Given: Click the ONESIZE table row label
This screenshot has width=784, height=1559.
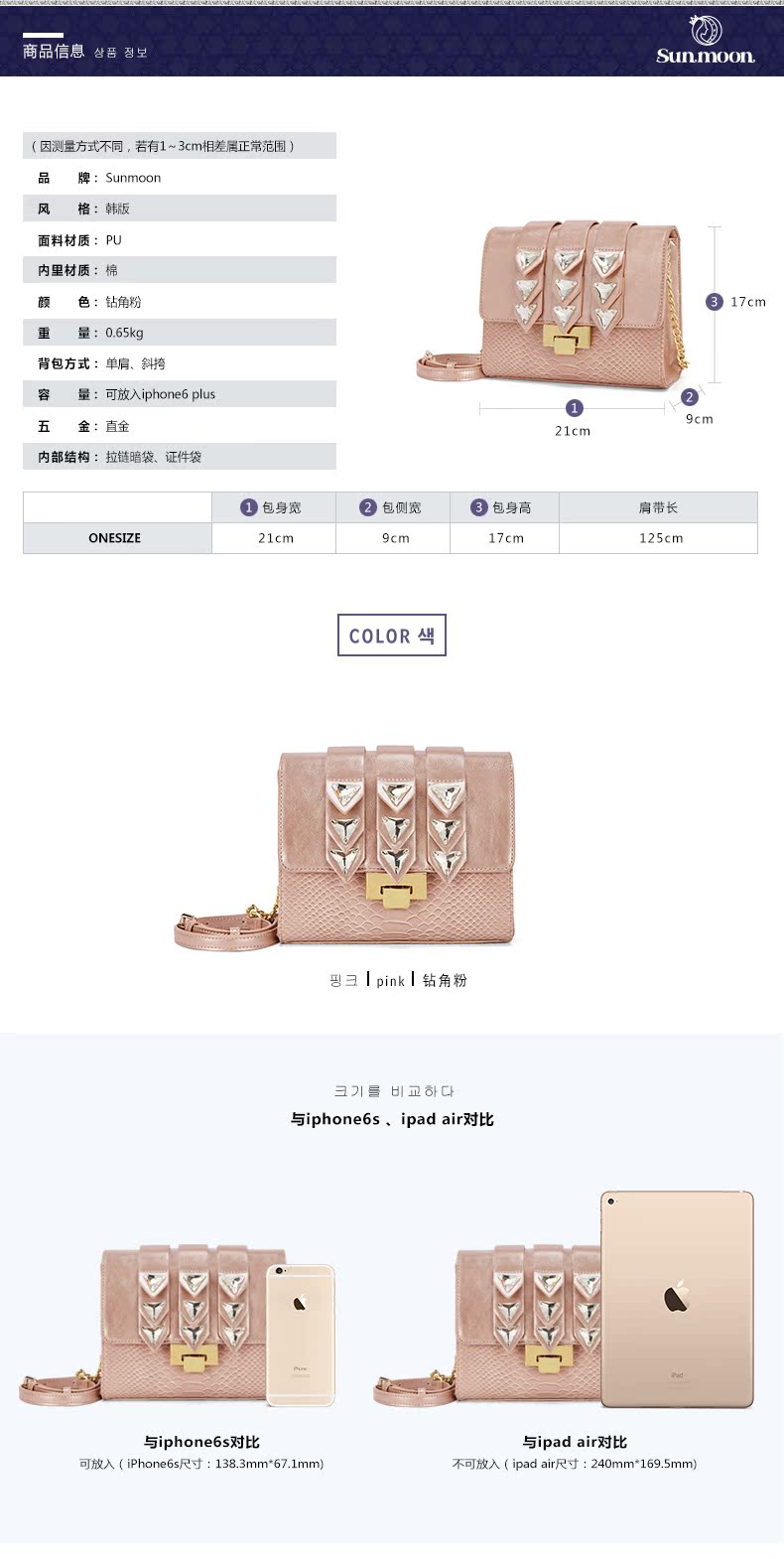Looking at the screenshot, I should [115, 538].
